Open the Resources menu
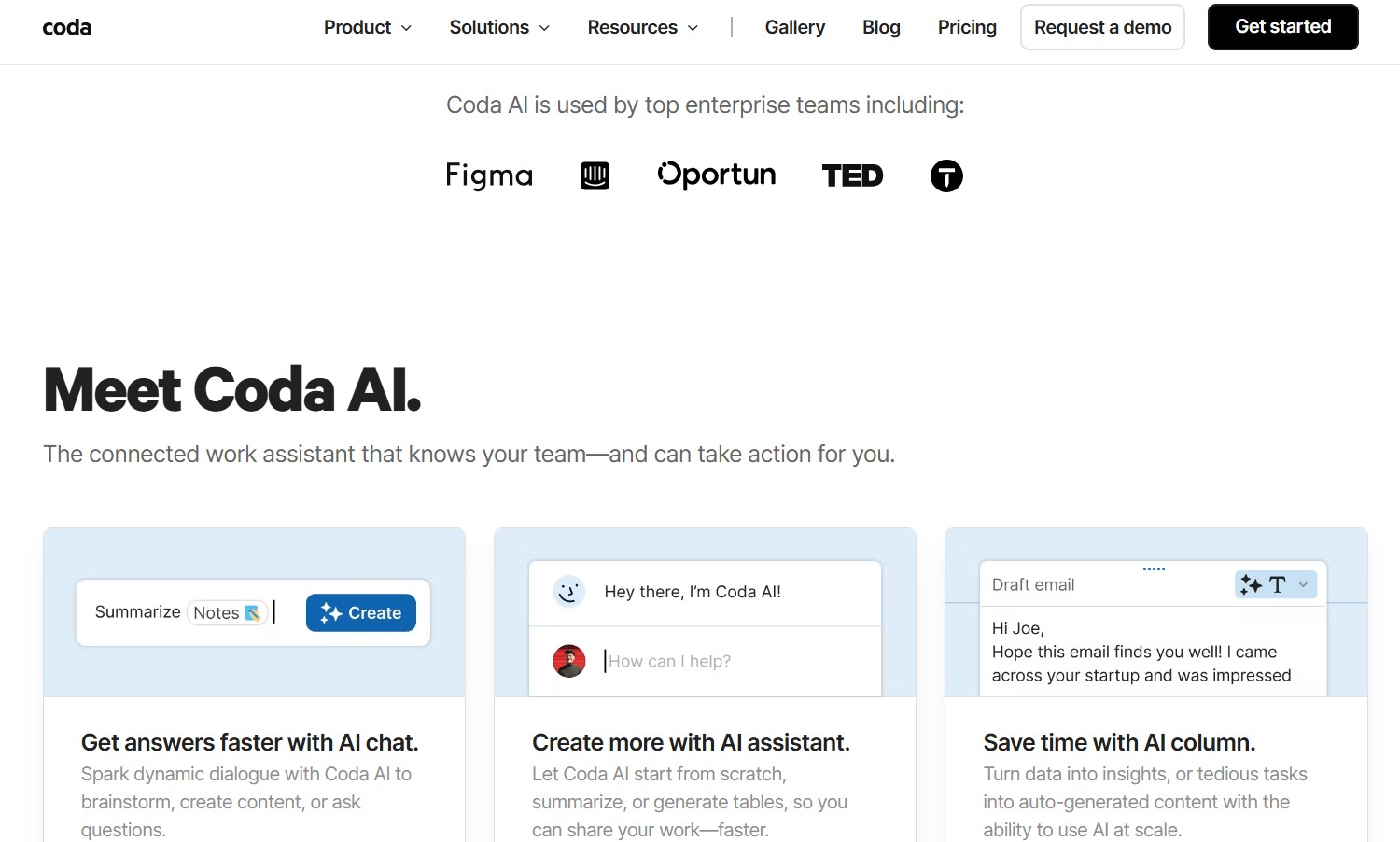 pyautogui.click(x=641, y=27)
